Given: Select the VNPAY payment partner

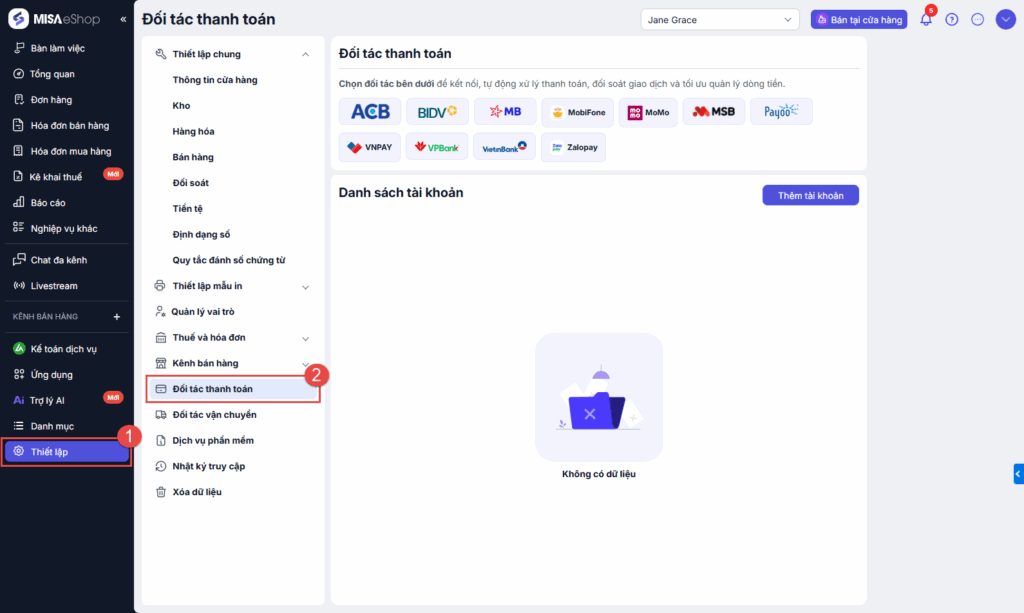Looking at the screenshot, I should [370, 147].
